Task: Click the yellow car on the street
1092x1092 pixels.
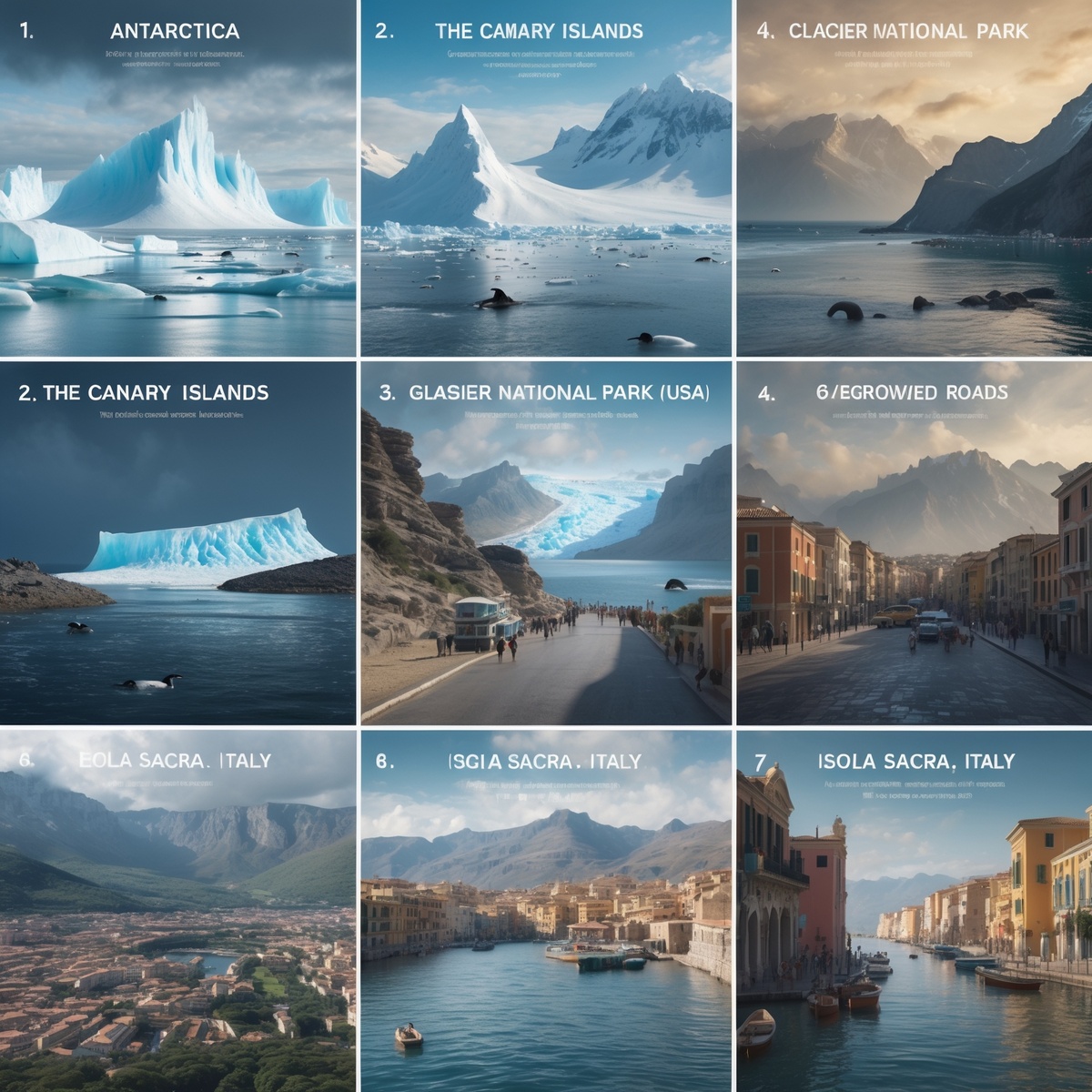Action: pos(895,616)
